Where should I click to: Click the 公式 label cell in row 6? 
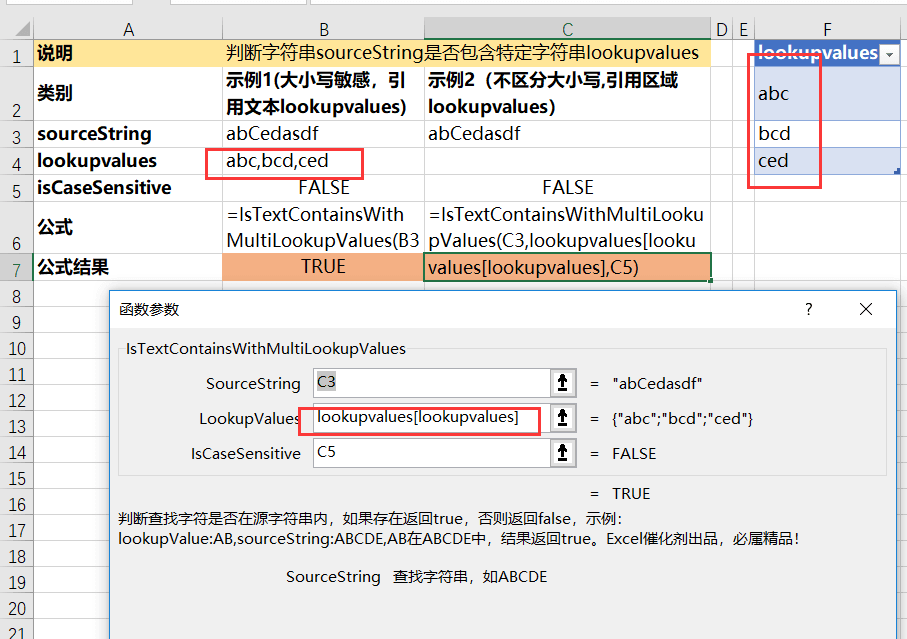click(x=128, y=227)
